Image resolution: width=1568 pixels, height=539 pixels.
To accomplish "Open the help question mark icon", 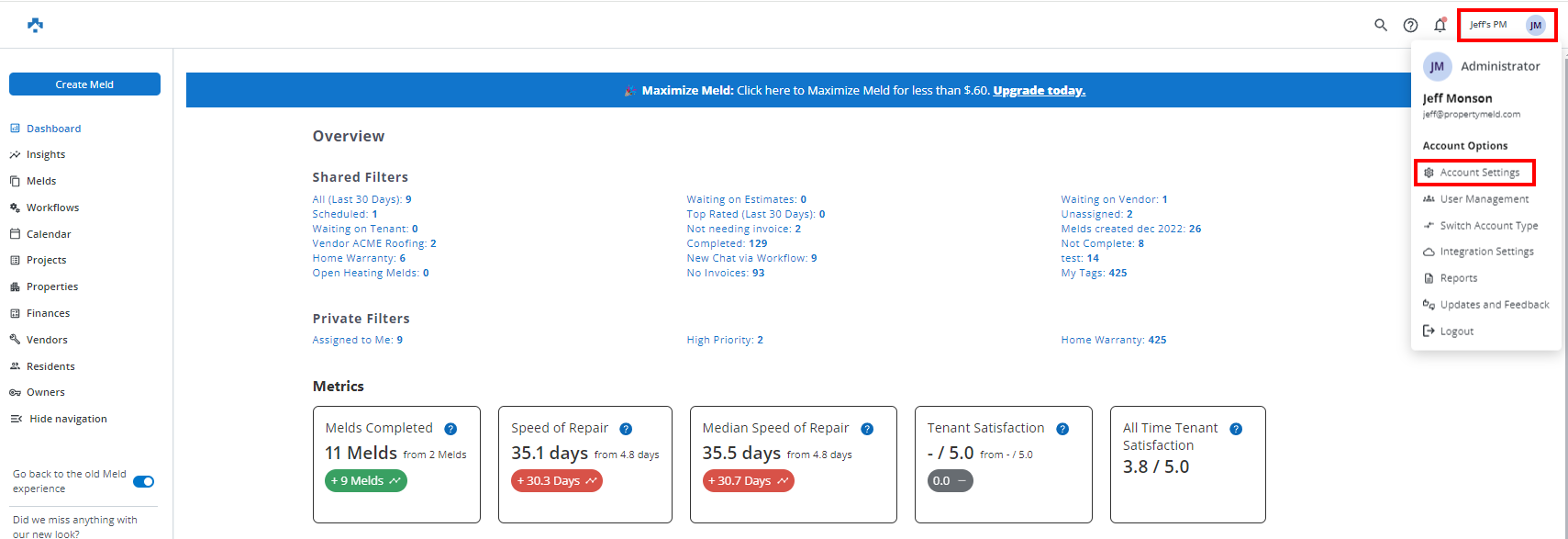I will click(1410, 25).
